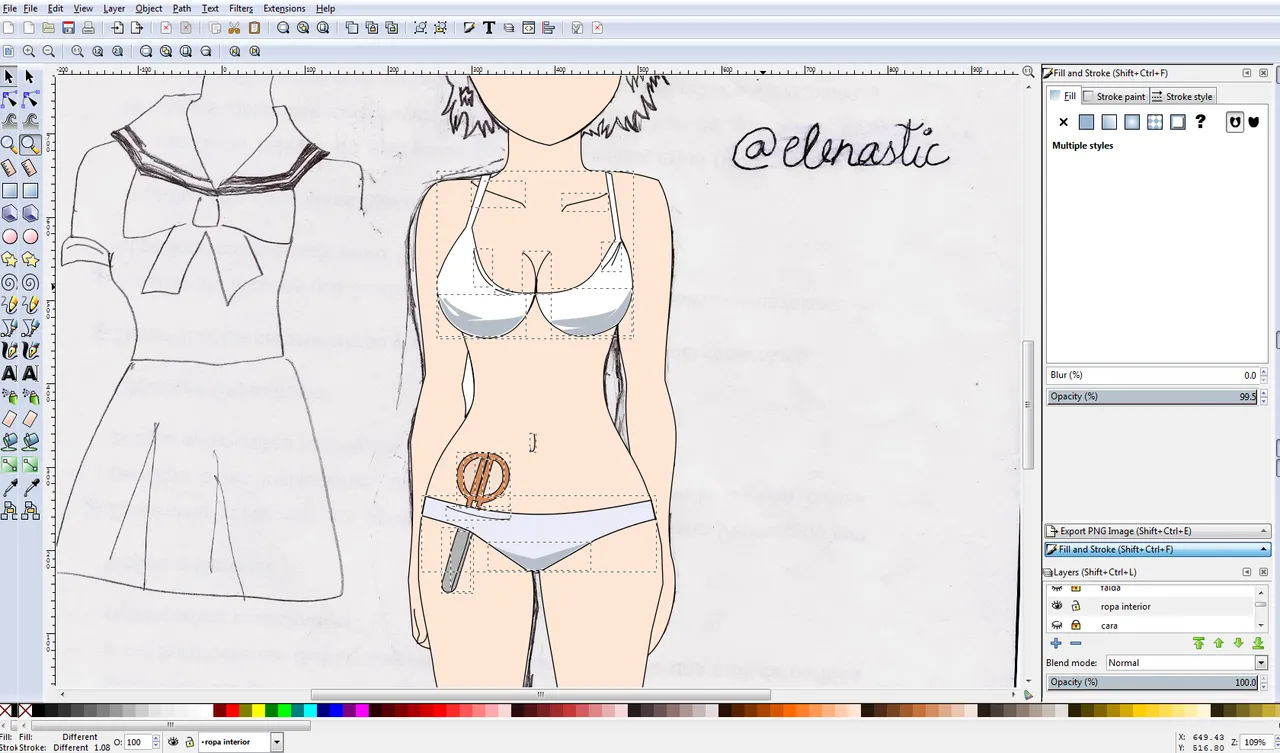
Task: Open current layer dropdown in status bar
Action: tap(277, 742)
